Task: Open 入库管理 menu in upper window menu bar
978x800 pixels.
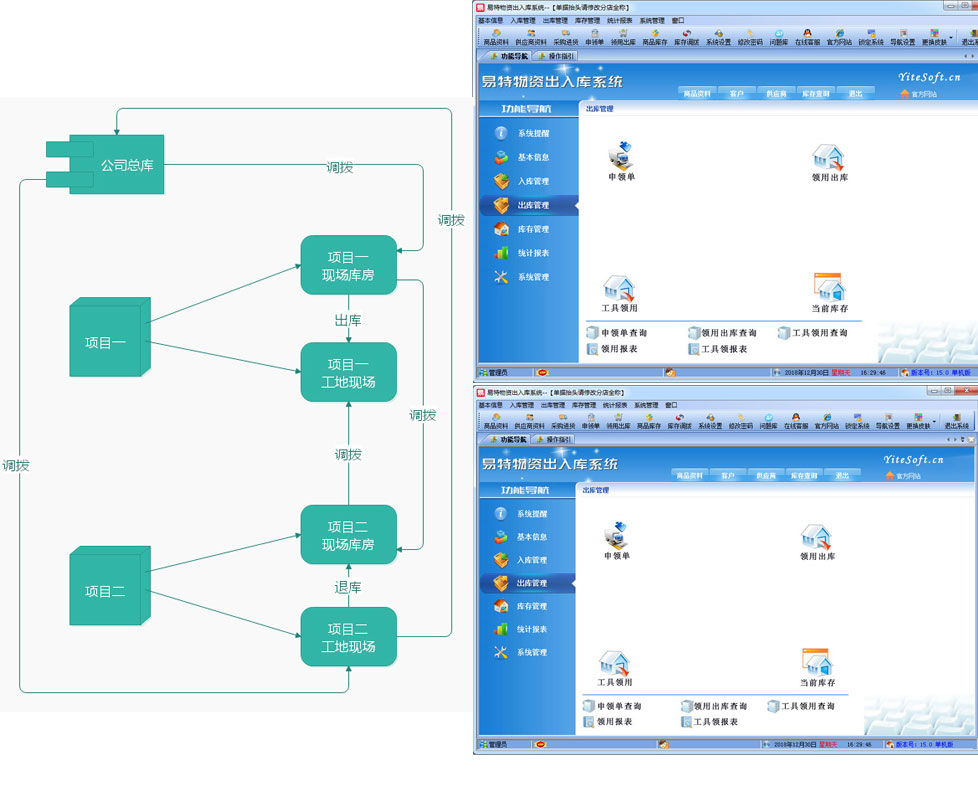Action: pyautogui.click(x=523, y=20)
